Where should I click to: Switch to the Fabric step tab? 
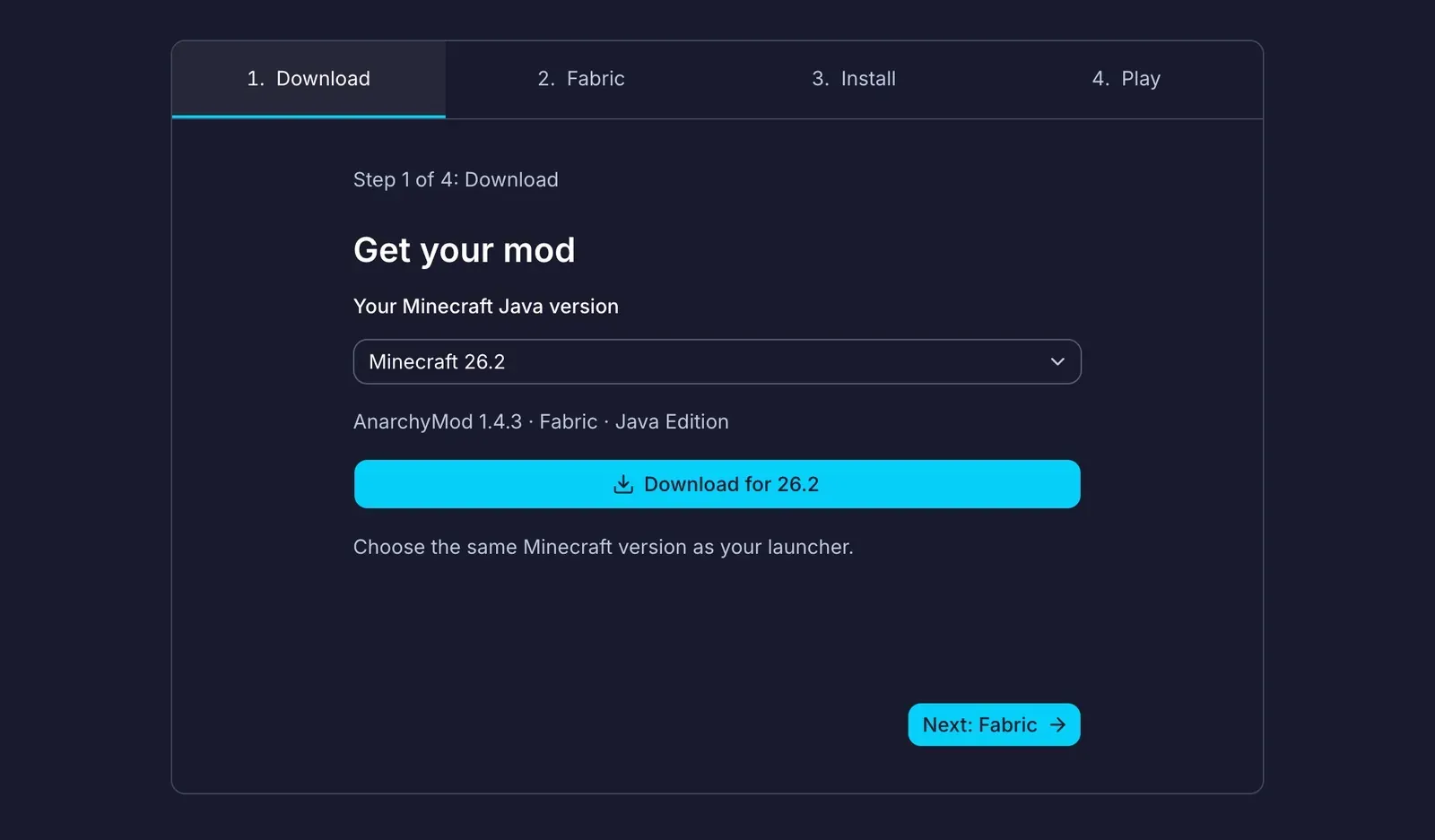pos(581,79)
